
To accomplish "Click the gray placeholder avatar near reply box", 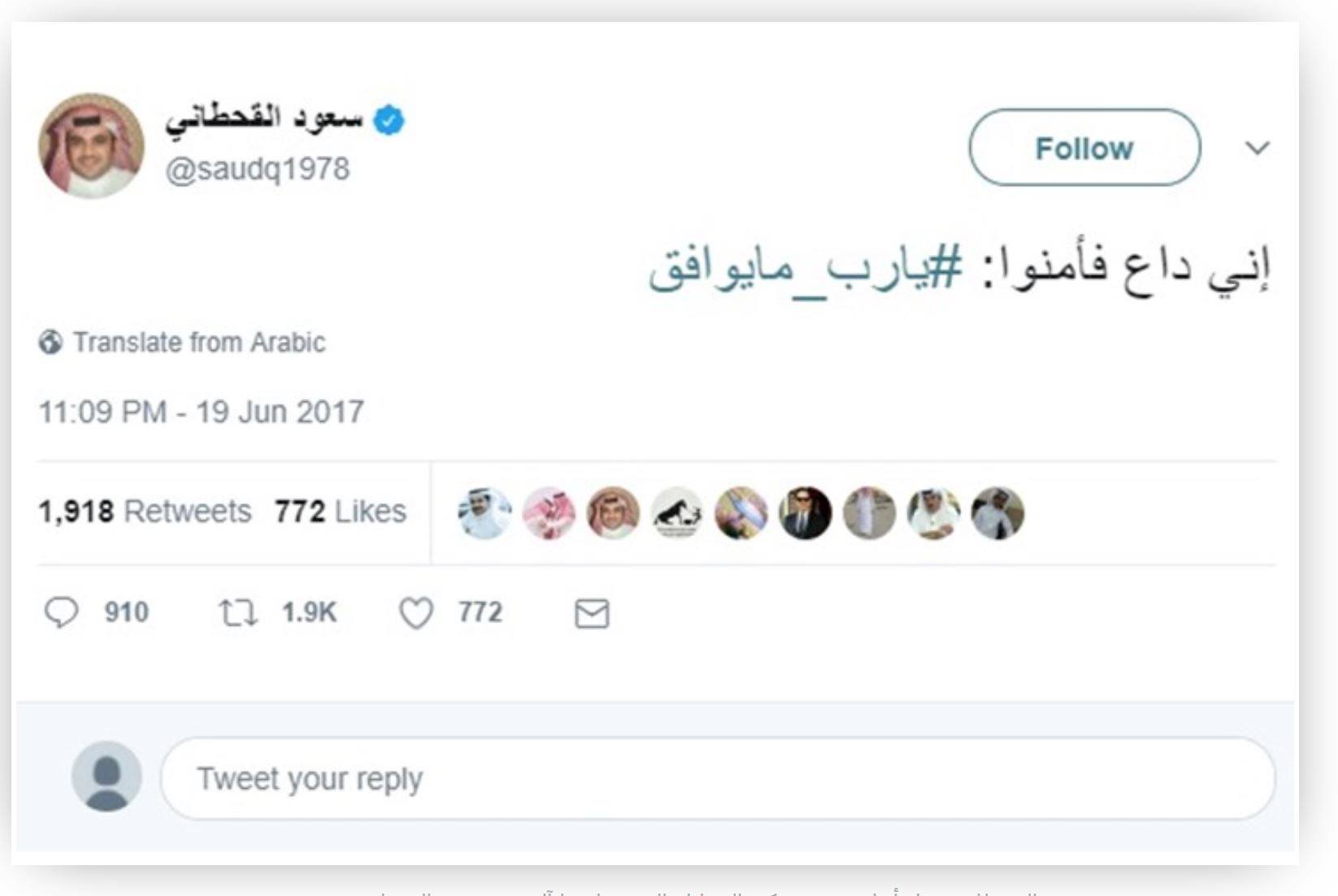I will tap(106, 777).
